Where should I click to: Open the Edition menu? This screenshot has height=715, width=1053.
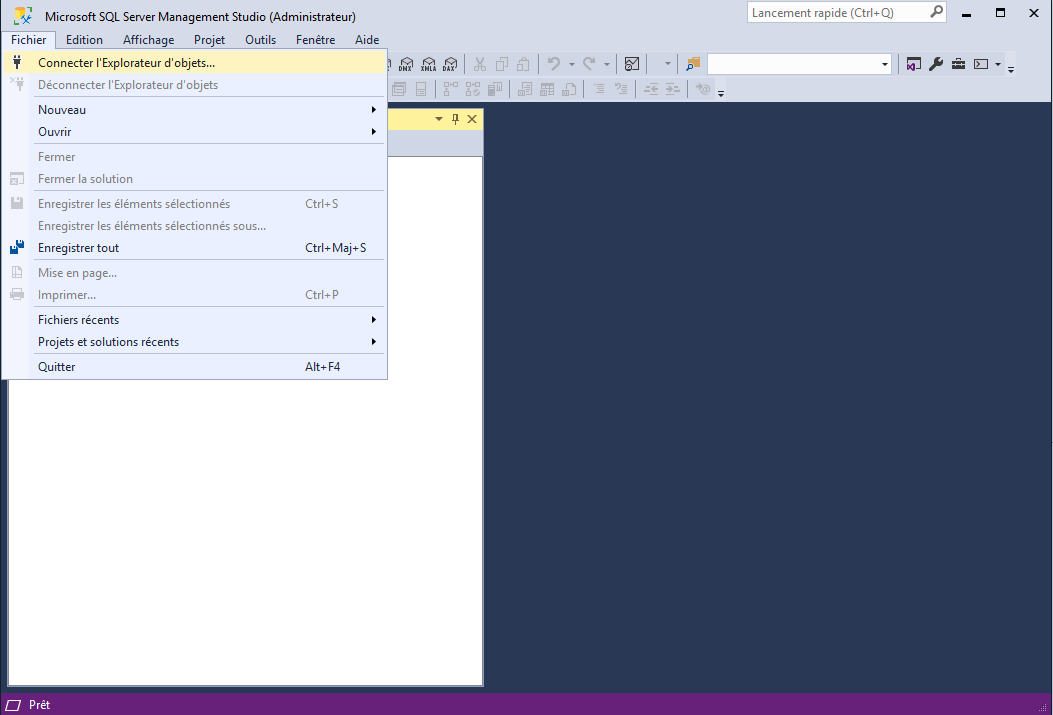tap(84, 40)
